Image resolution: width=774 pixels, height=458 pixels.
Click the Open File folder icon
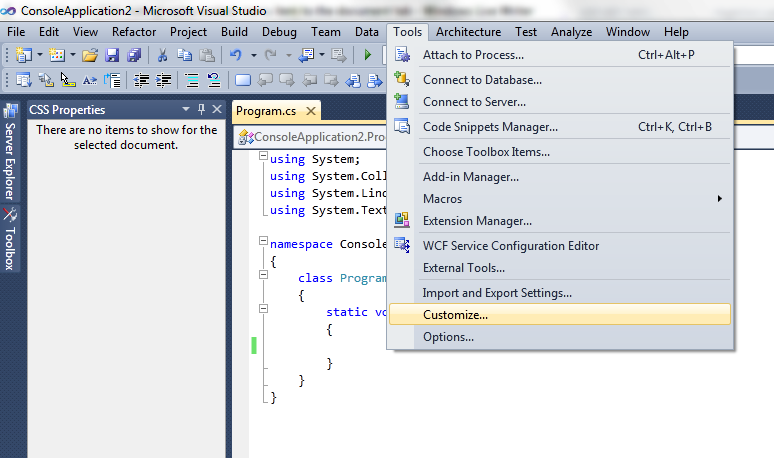89,55
